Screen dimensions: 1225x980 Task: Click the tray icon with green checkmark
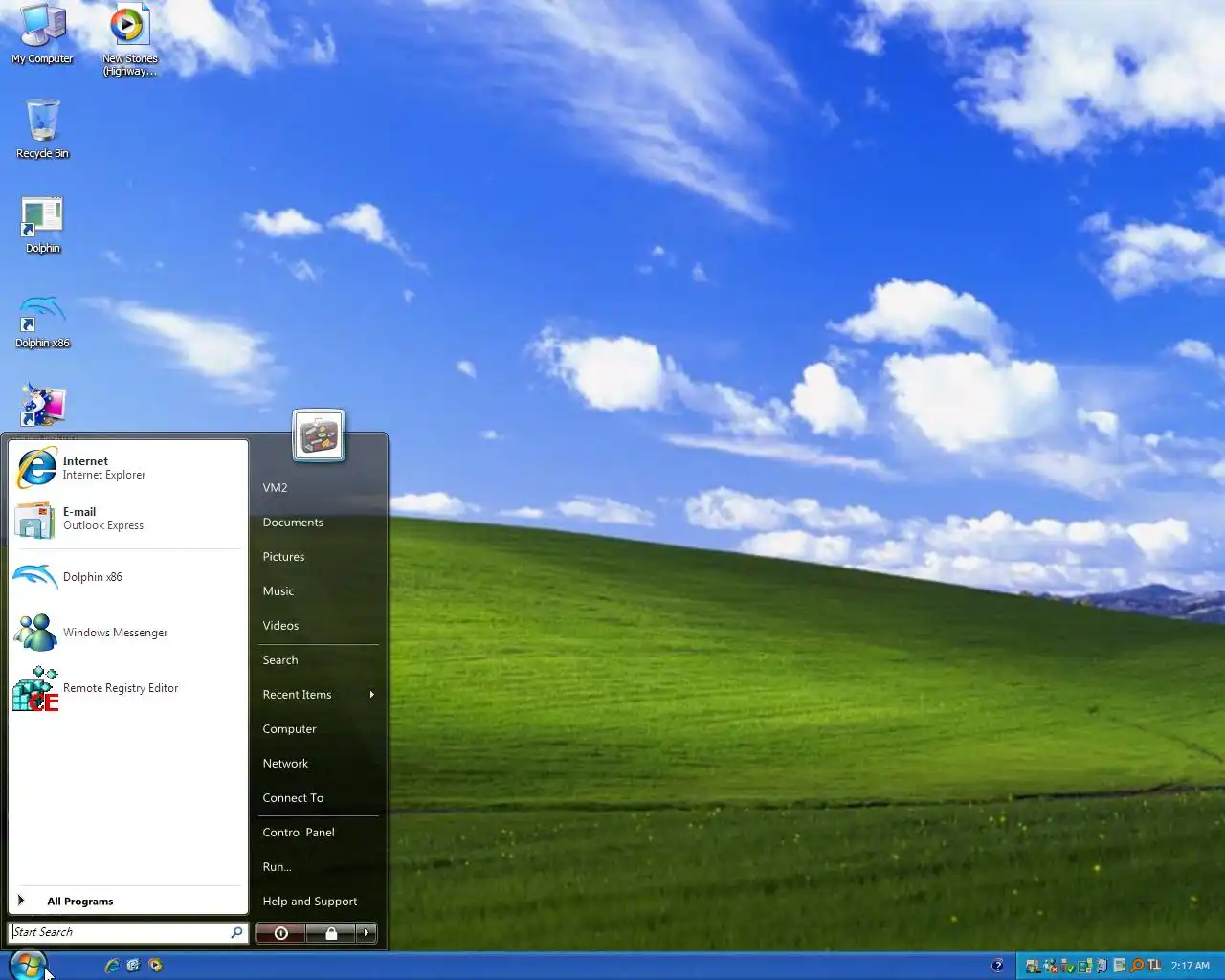[x=1067, y=966]
